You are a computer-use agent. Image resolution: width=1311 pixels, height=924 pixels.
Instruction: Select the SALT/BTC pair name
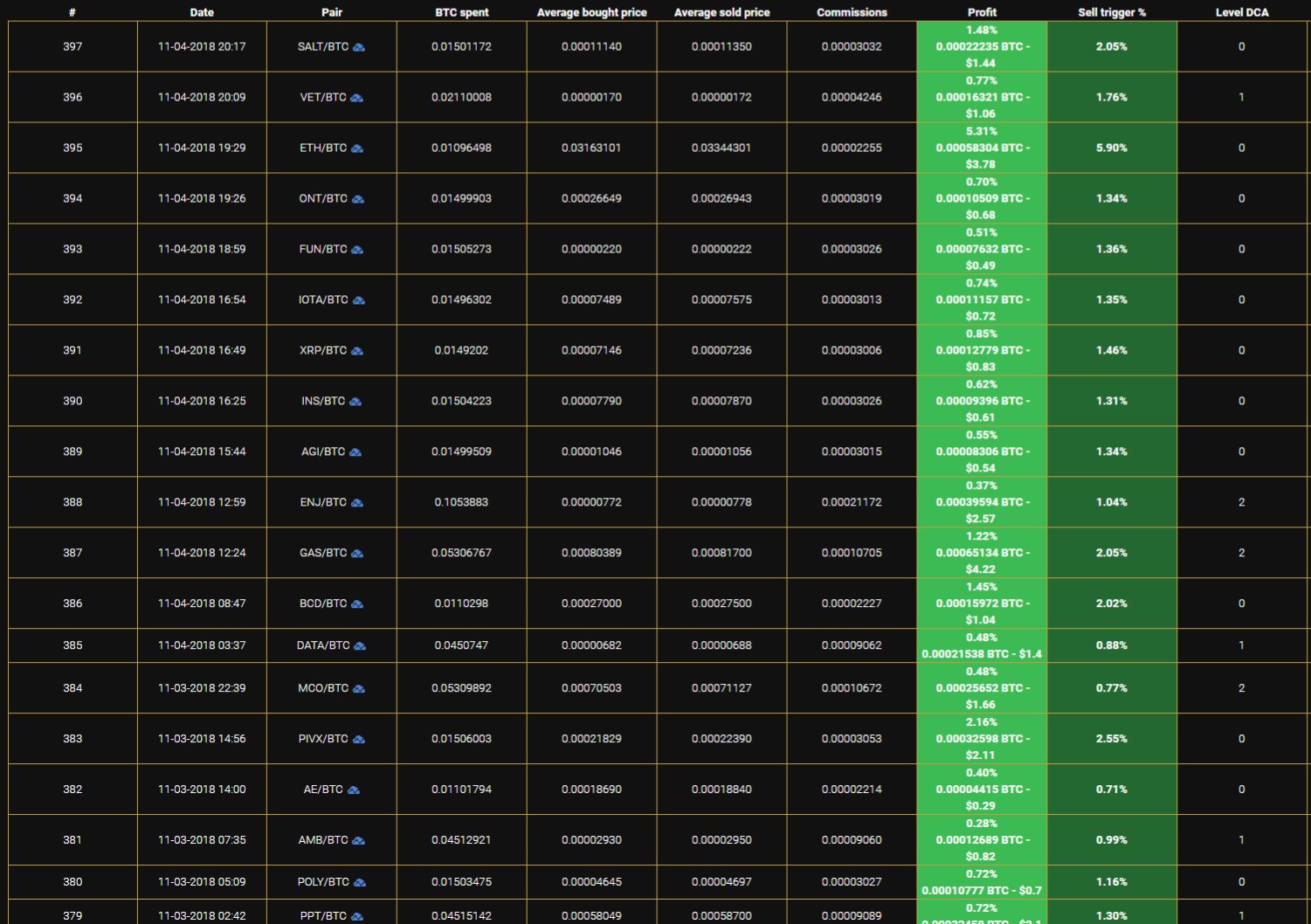click(x=322, y=46)
